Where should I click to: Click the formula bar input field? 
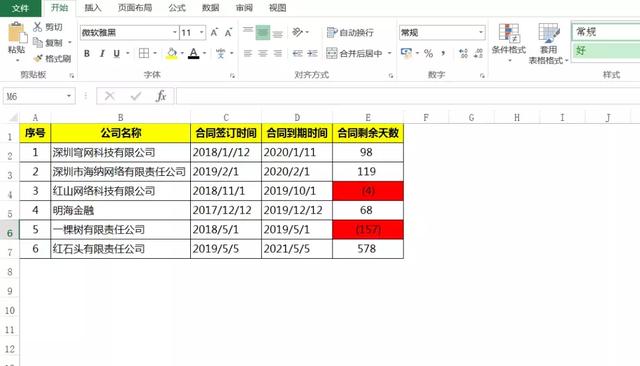408,96
